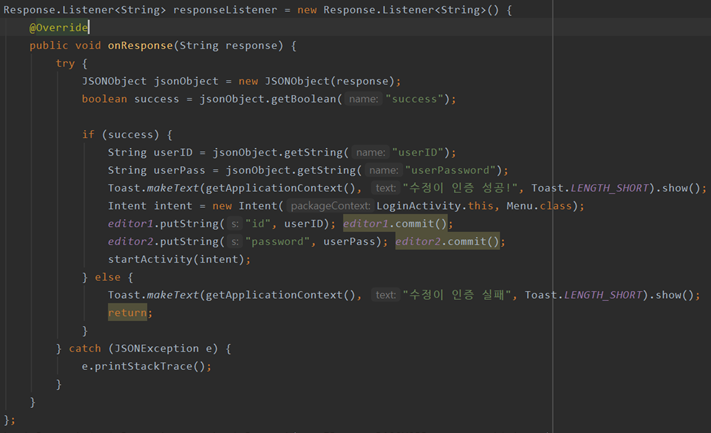711x433 pixels.
Task: Click LENGTH_SHORT in the success toast line
Action: click(x=609, y=188)
